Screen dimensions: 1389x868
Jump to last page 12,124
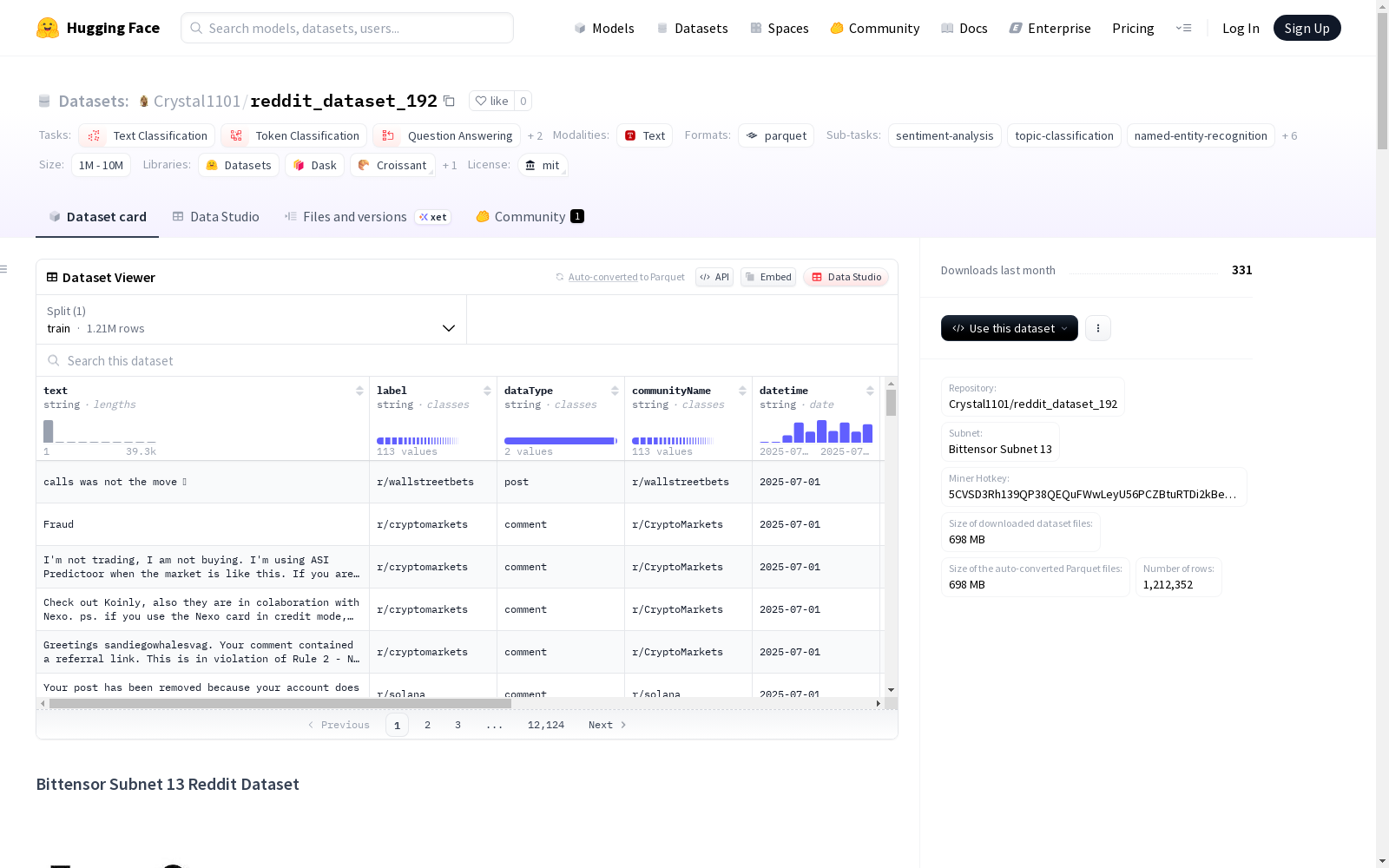tap(546, 725)
